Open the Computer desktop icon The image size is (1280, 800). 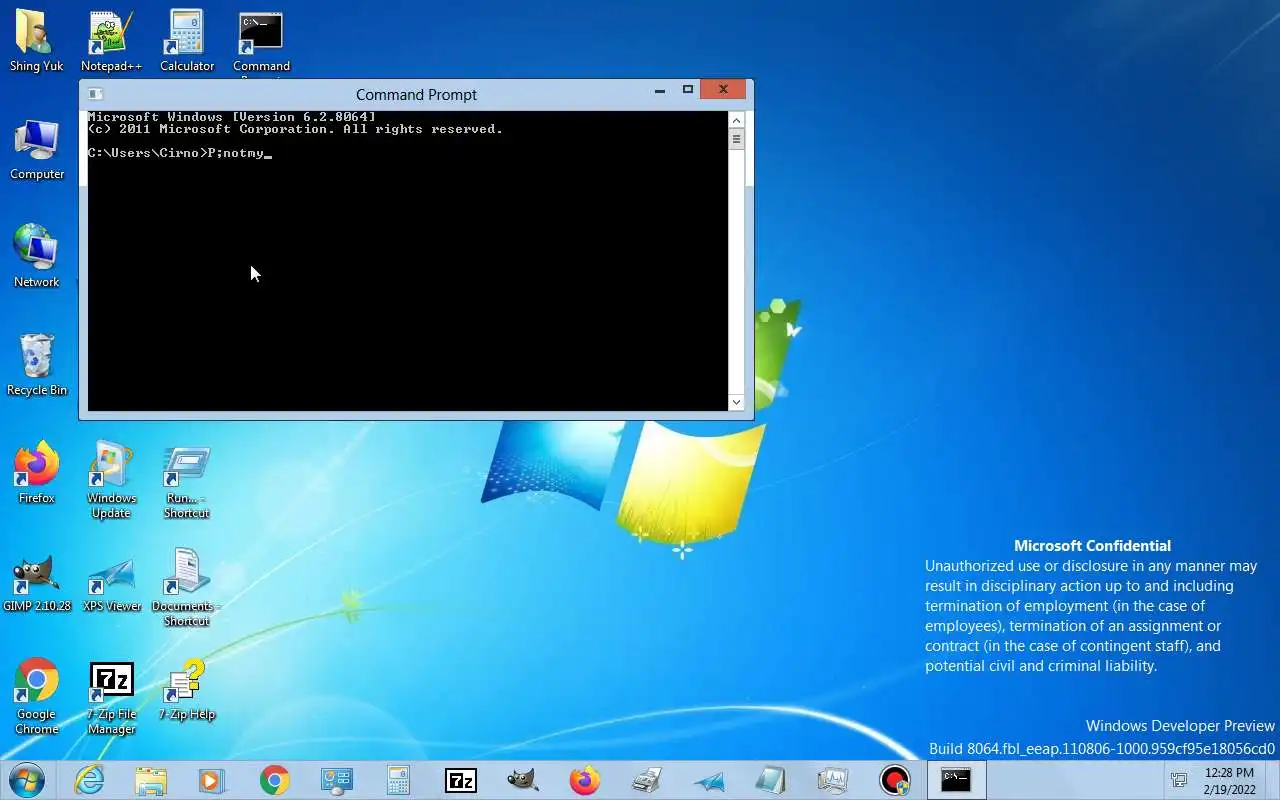pyautogui.click(x=37, y=150)
